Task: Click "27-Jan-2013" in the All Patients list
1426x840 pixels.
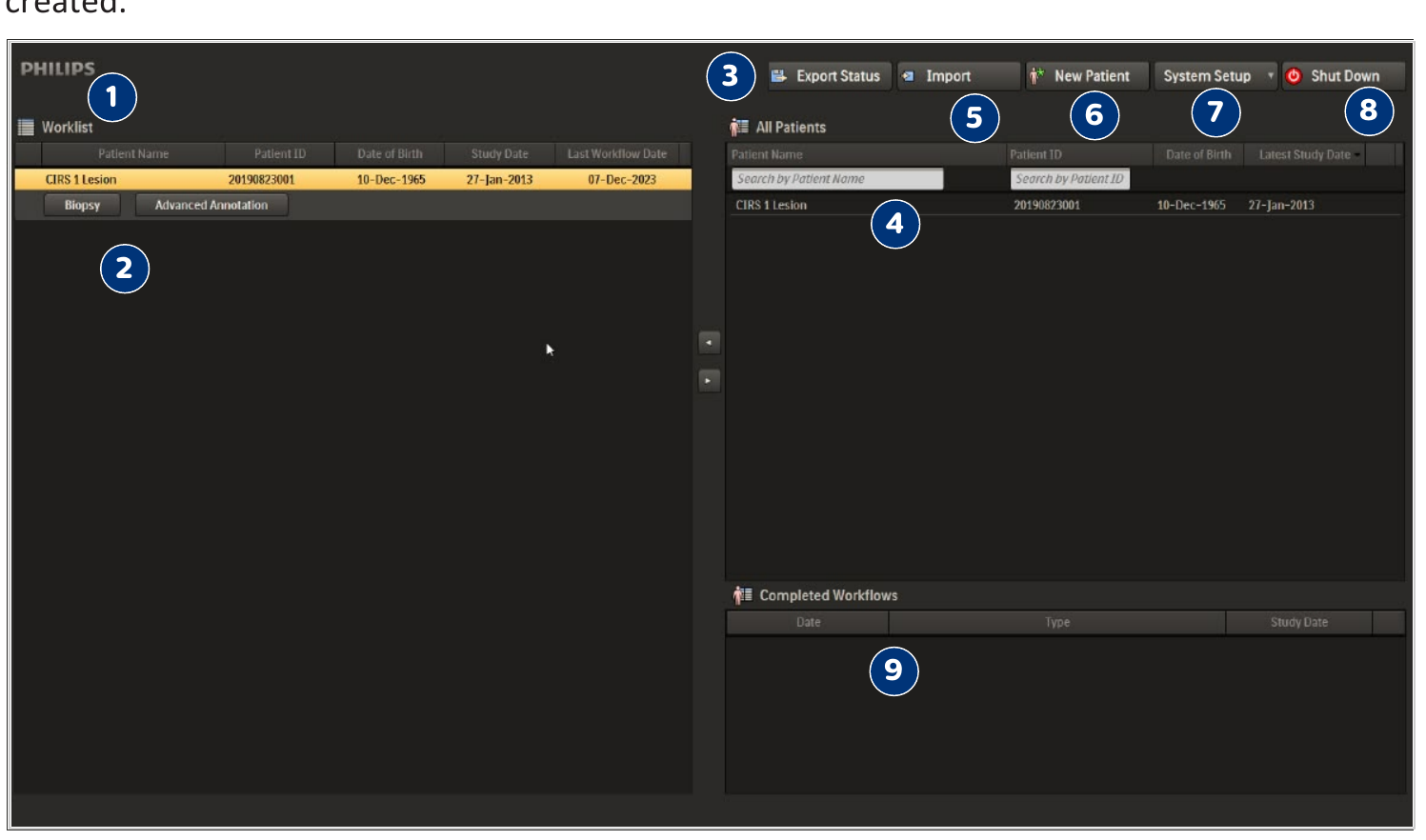Action: pyautogui.click(x=1281, y=206)
